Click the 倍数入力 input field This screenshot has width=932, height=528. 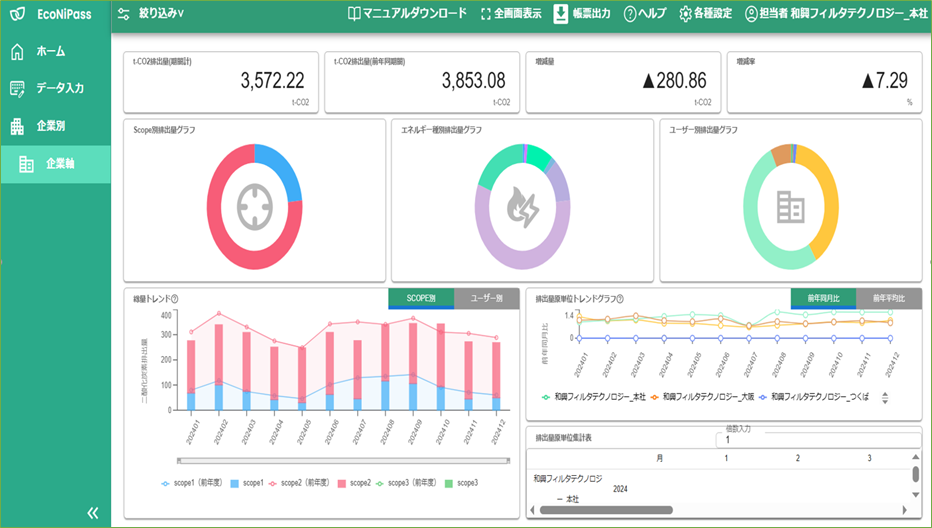(x=820, y=440)
